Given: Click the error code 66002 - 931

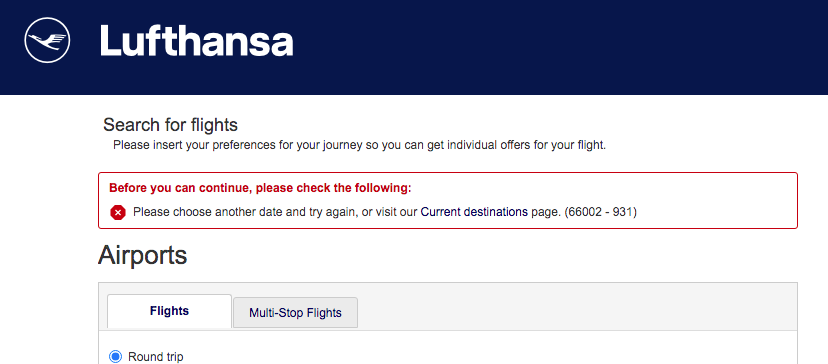Looking at the screenshot, I should (x=601, y=212).
